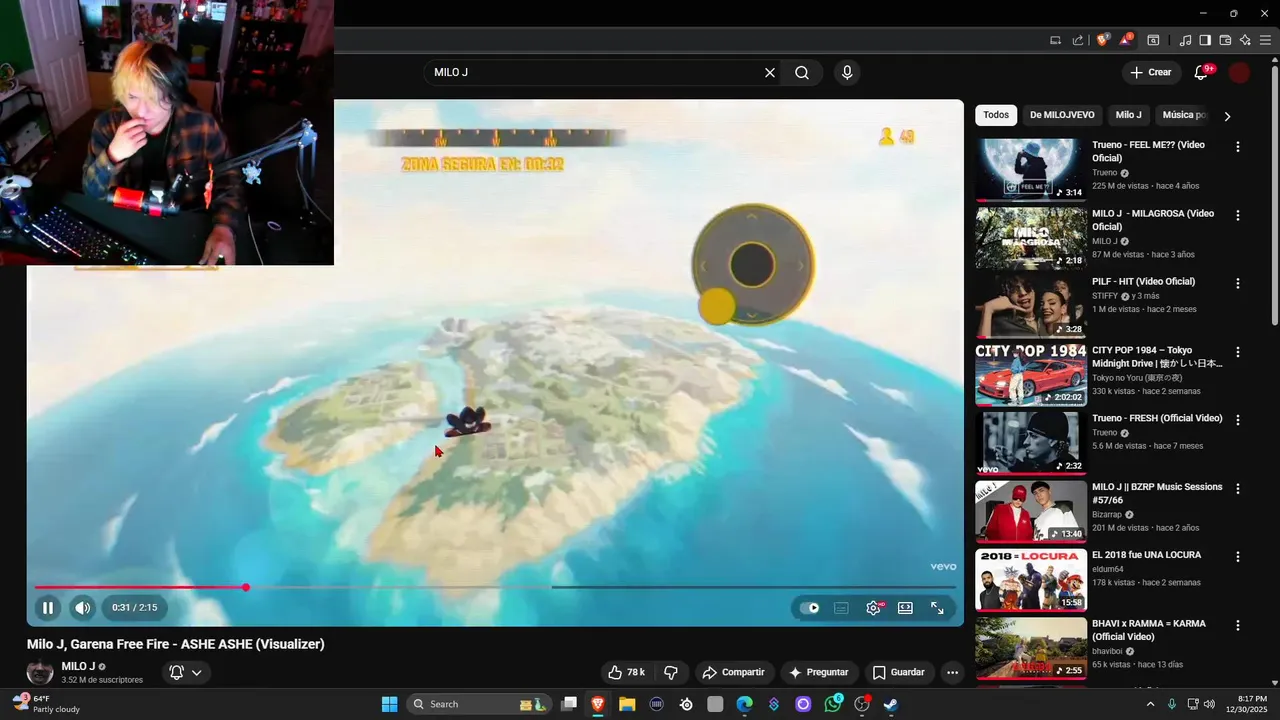The height and width of the screenshot is (720, 1280).
Task: Open the browser hamburger menu
Action: pos(1265,40)
